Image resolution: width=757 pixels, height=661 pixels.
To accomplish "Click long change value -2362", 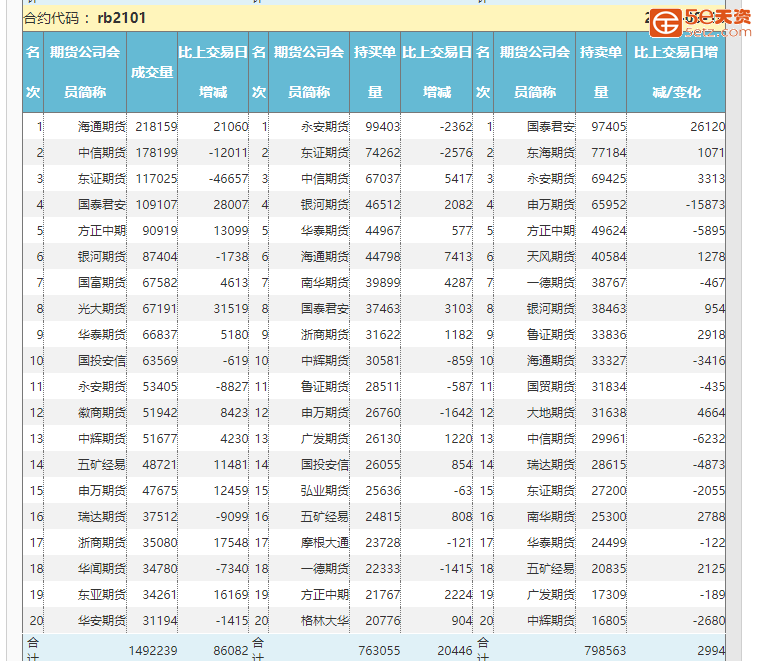I will [x=456, y=127].
